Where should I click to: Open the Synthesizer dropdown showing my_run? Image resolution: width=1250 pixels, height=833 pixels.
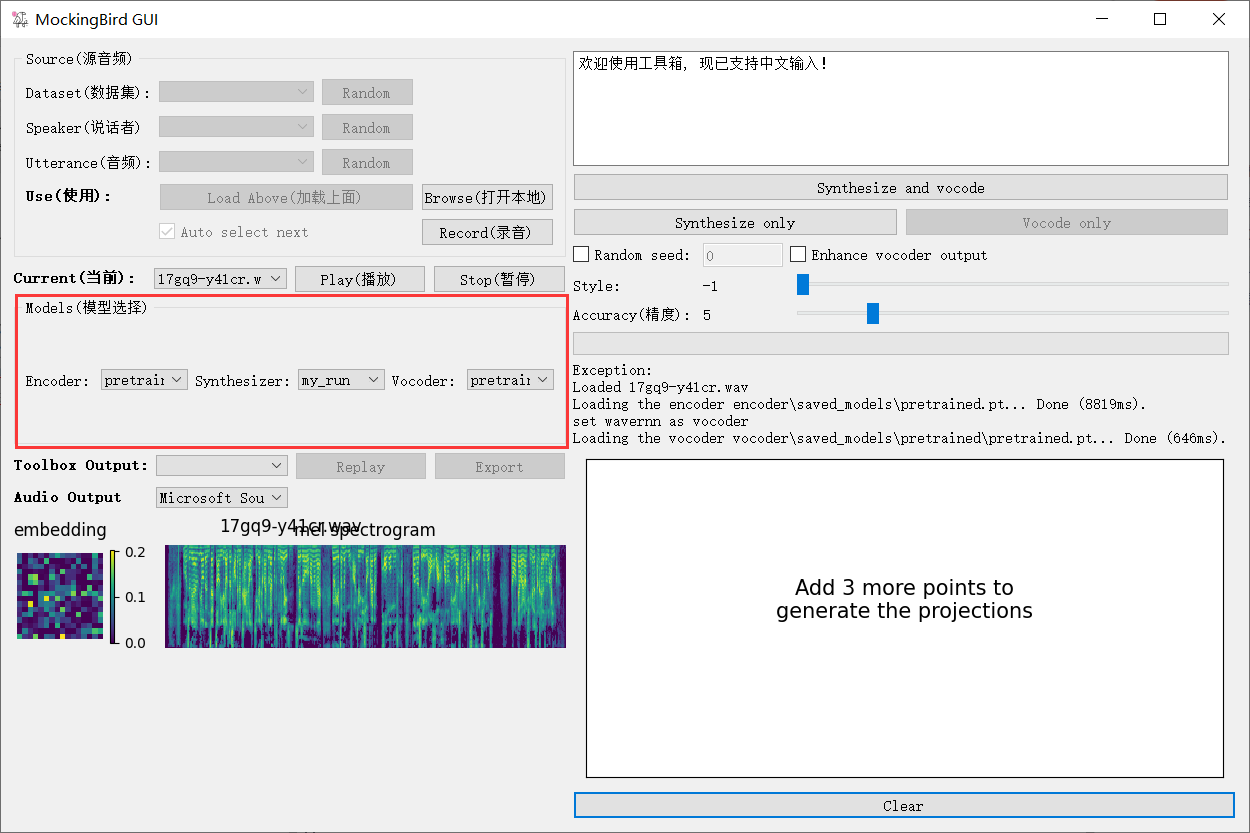(341, 379)
